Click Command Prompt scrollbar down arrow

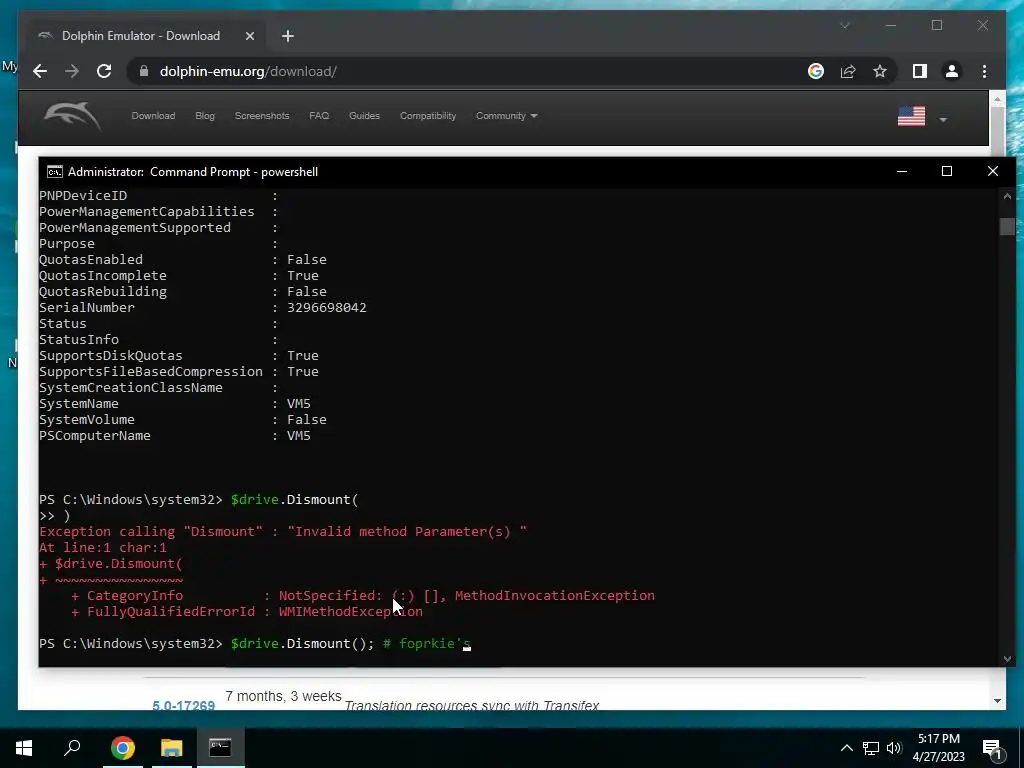pyautogui.click(x=1007, y=659)
